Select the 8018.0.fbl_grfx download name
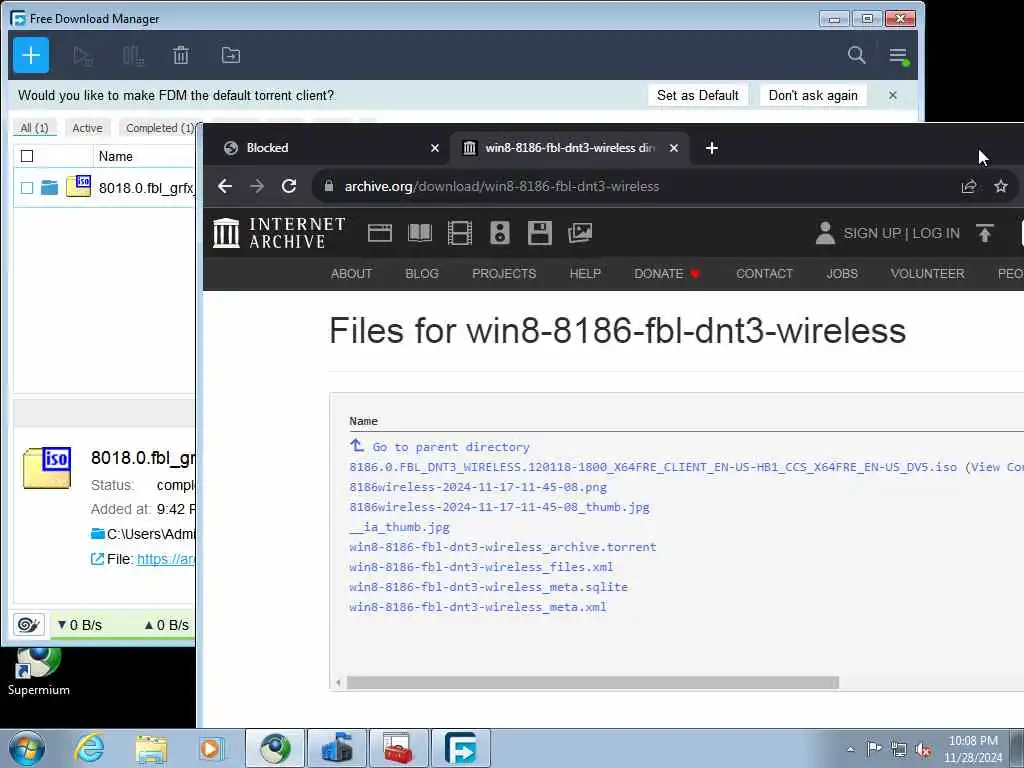The height and width of the screenshot is (768, 1024). pyautogui.click(x=146, y=188)
